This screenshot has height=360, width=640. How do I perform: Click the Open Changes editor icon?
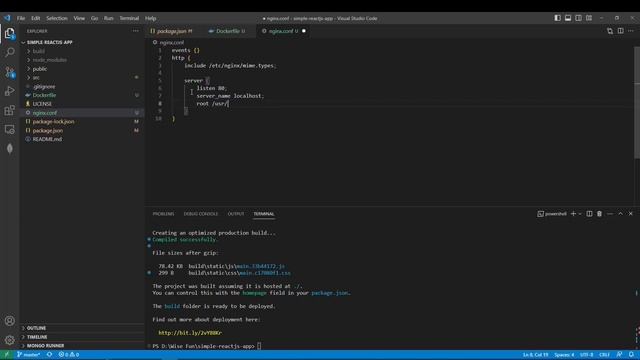[610, 31]
